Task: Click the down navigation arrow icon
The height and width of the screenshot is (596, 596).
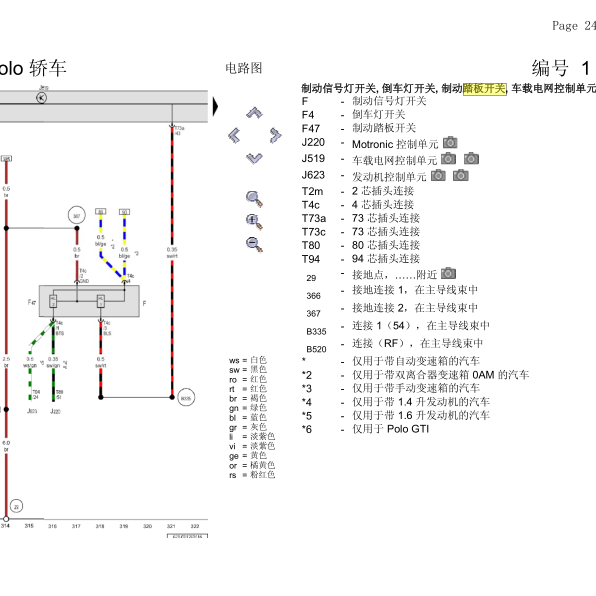Action: click(x=254, y=158)
